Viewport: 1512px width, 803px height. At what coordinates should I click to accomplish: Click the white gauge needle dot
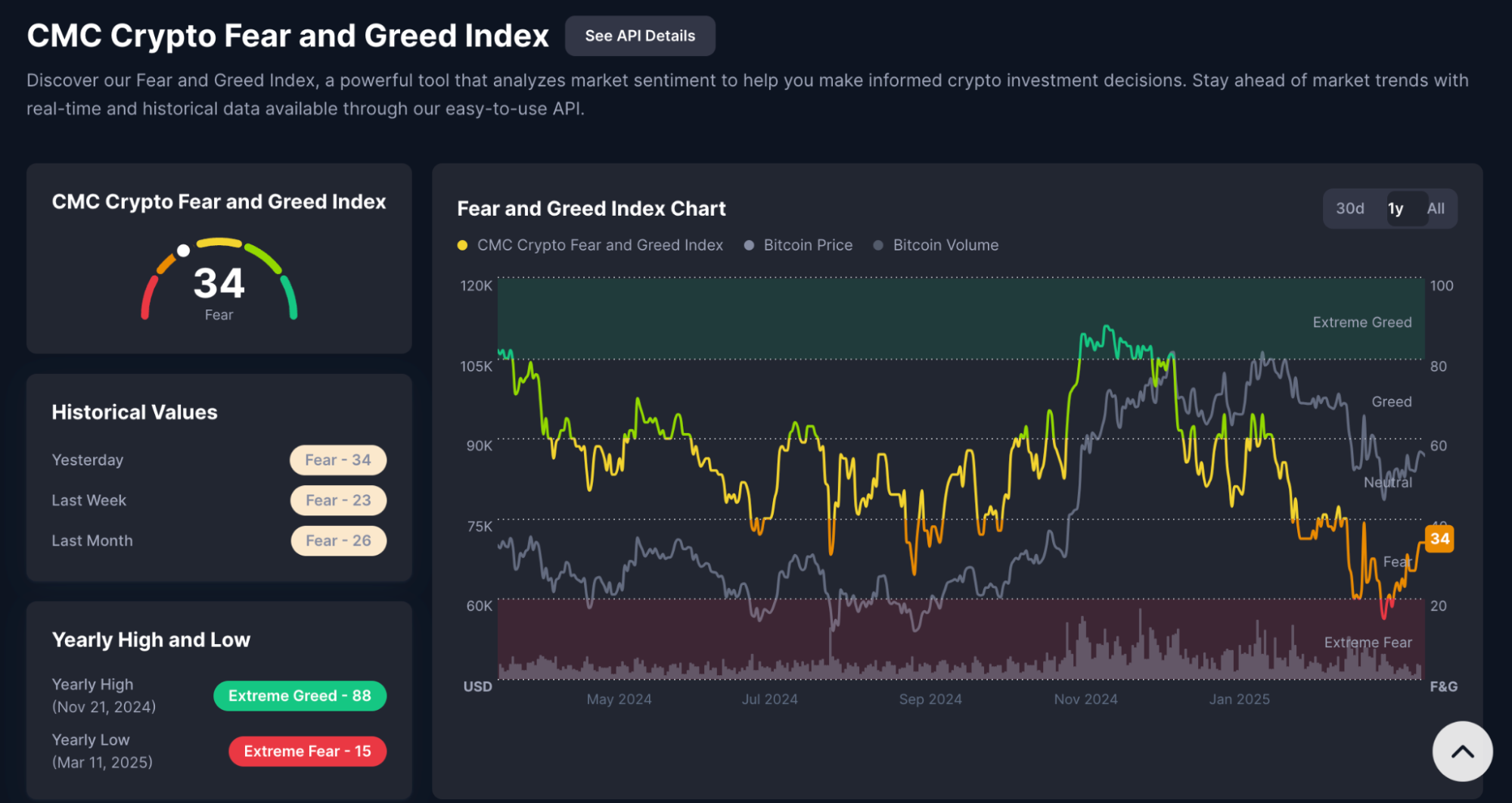[183, 251]
